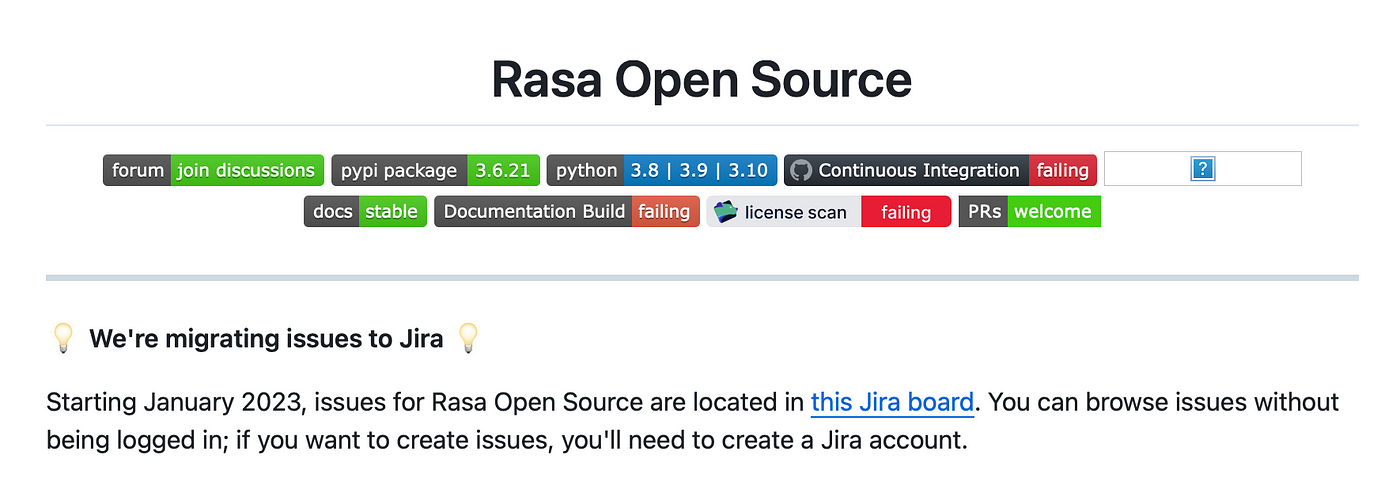Open the pypi package badge
The image size is (1400, 486).
(x=436, y=170)
